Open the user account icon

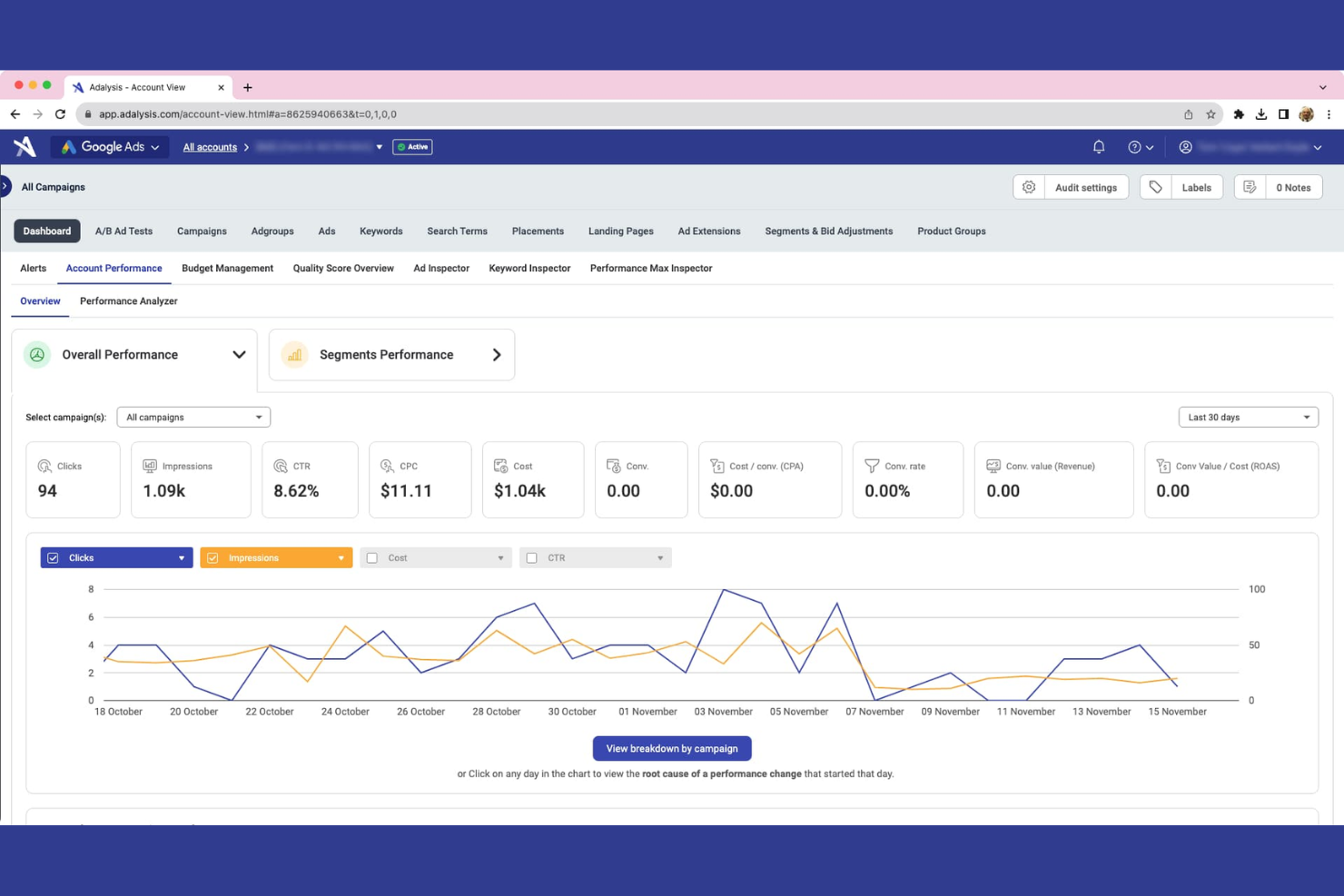point(1185,146)
